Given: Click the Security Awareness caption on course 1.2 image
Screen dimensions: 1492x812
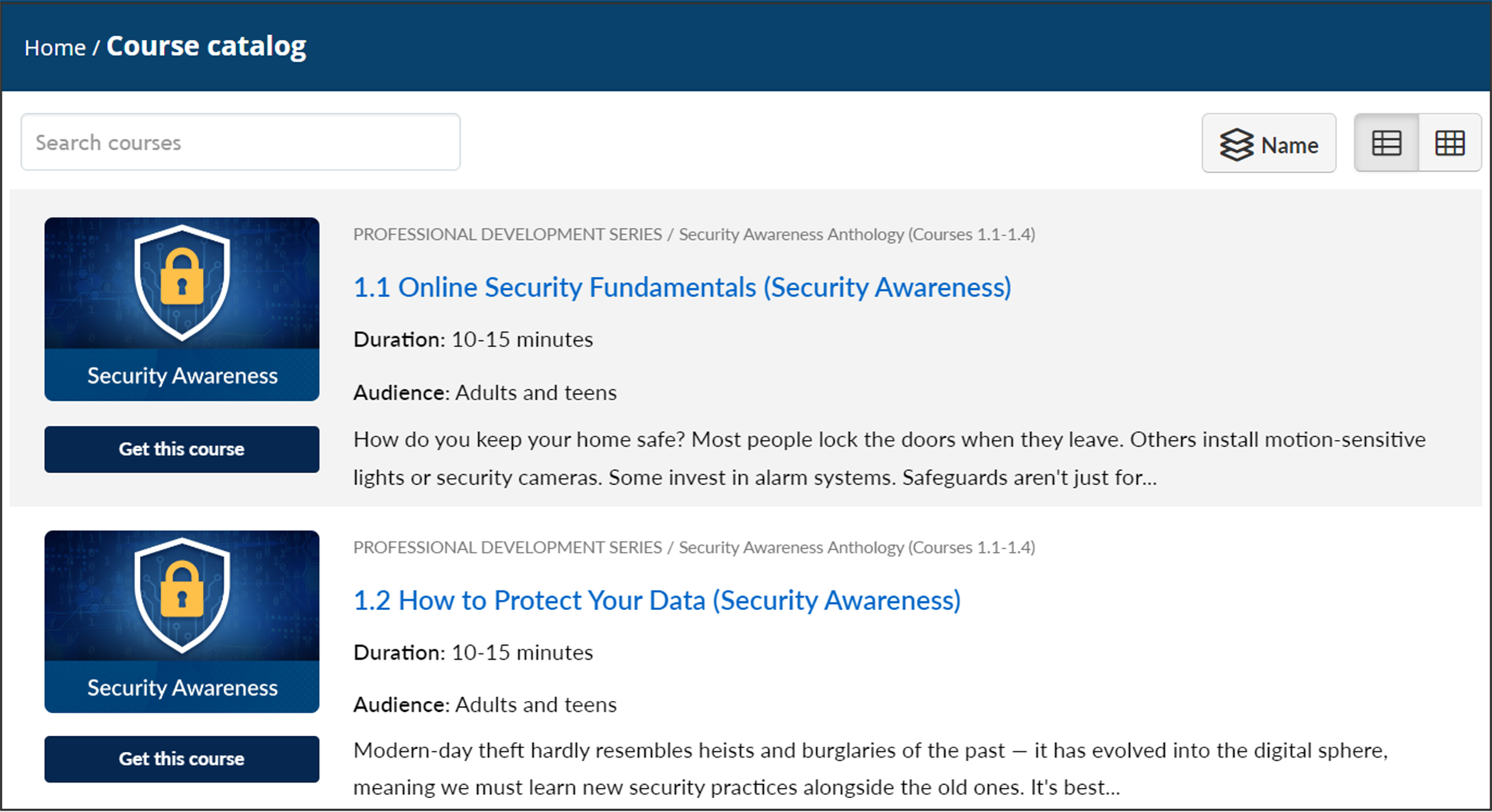Looking at the screenshot, I should (x=182, y=688).
